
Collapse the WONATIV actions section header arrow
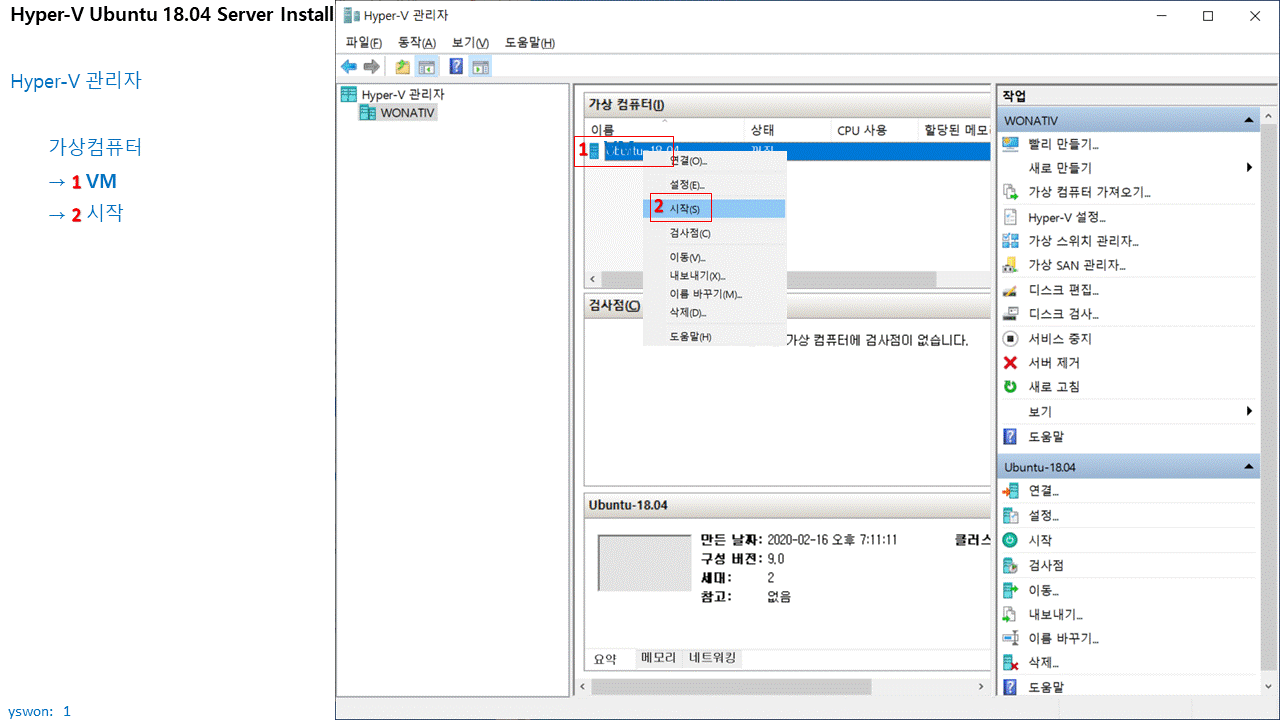coord(1249,120)
